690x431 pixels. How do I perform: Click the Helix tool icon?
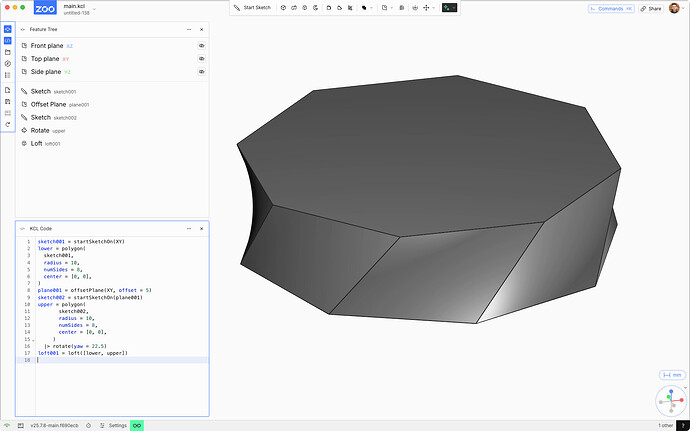pyautogui.click(x=401, y=8)
